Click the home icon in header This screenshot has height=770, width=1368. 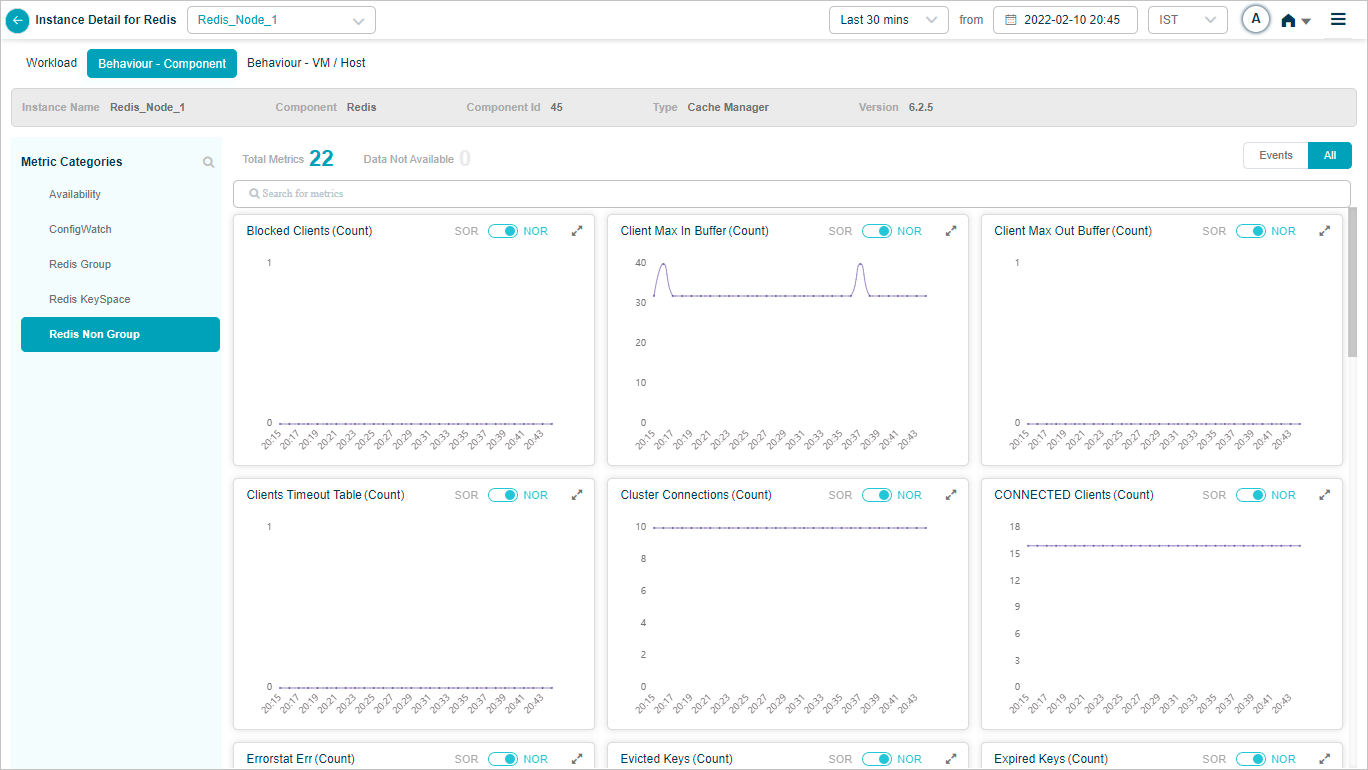[1289, 21]
